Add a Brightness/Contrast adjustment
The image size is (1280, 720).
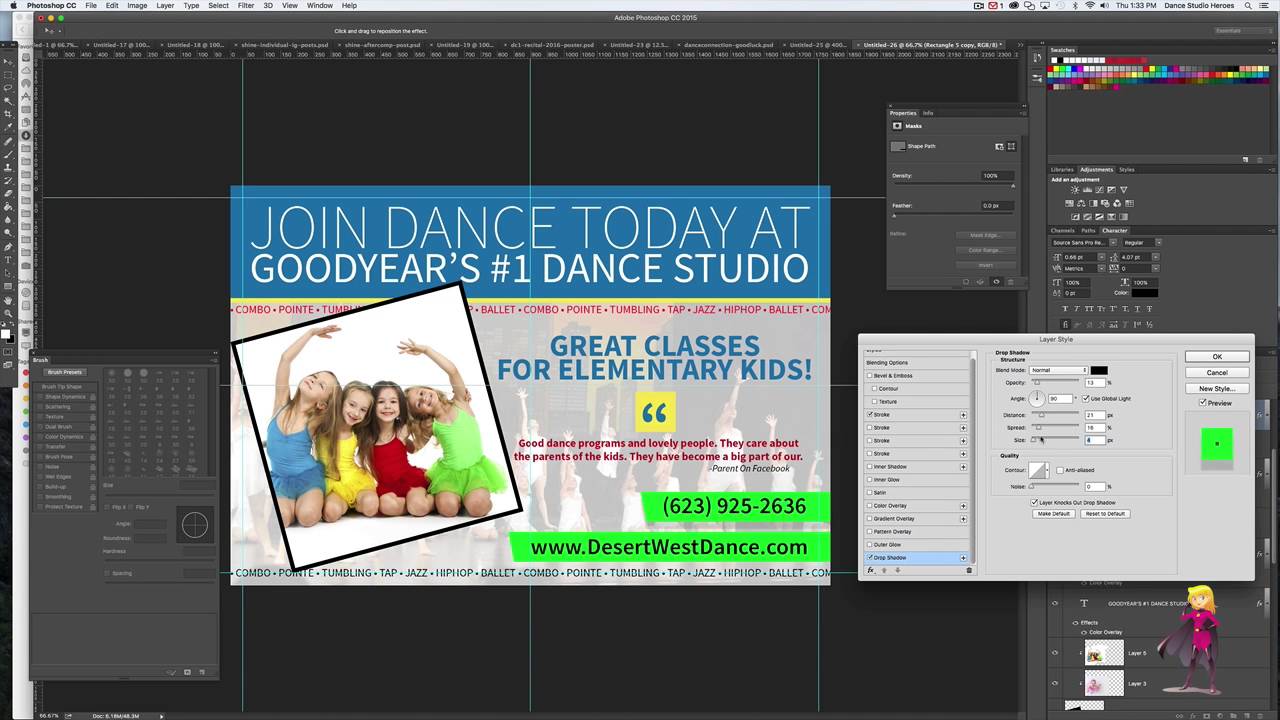coord(1075,190)
